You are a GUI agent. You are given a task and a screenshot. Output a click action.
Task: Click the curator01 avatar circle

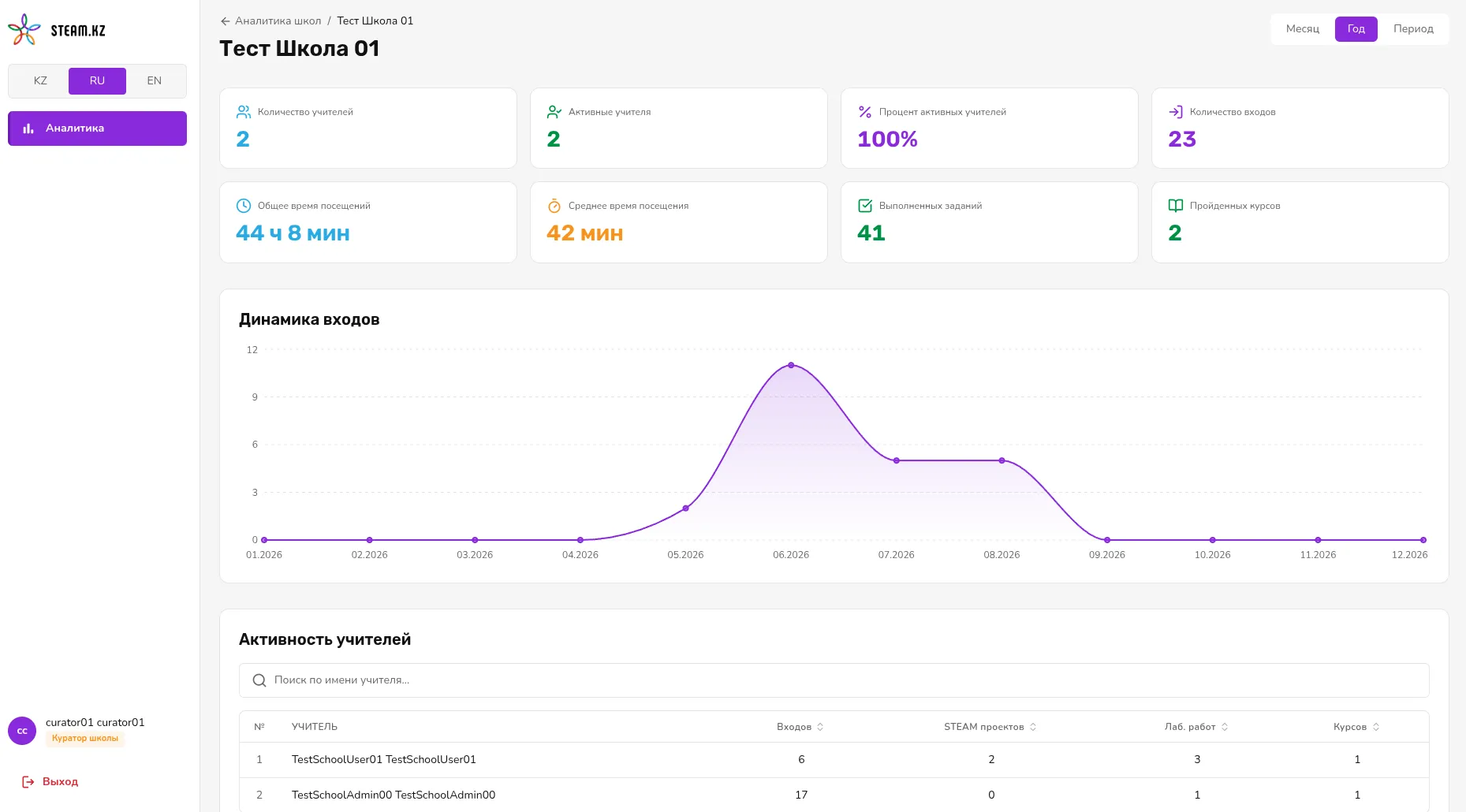22,731
